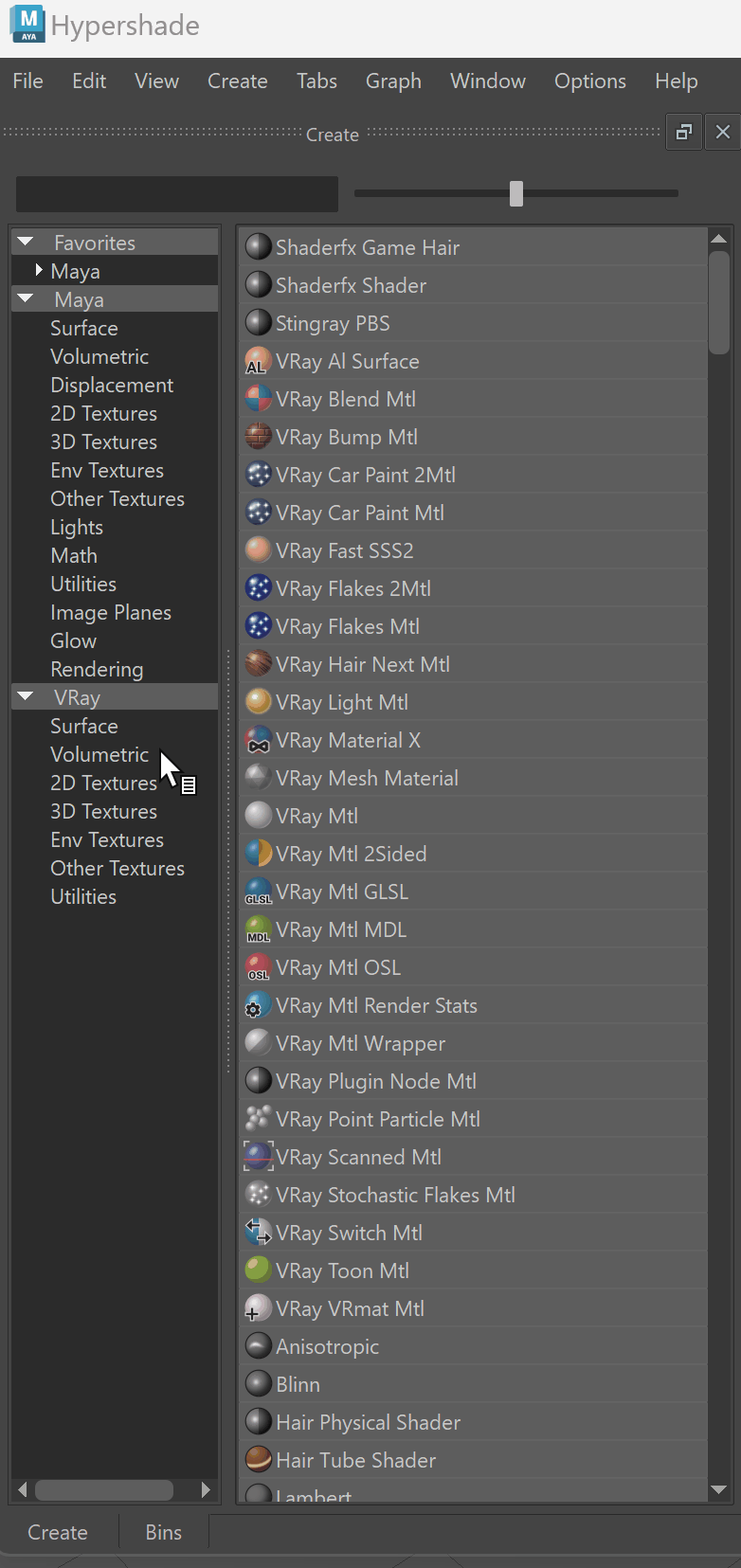Click the VRay Material X icon
This screenshot has width=741, height=1568.
tap(259, 740)
